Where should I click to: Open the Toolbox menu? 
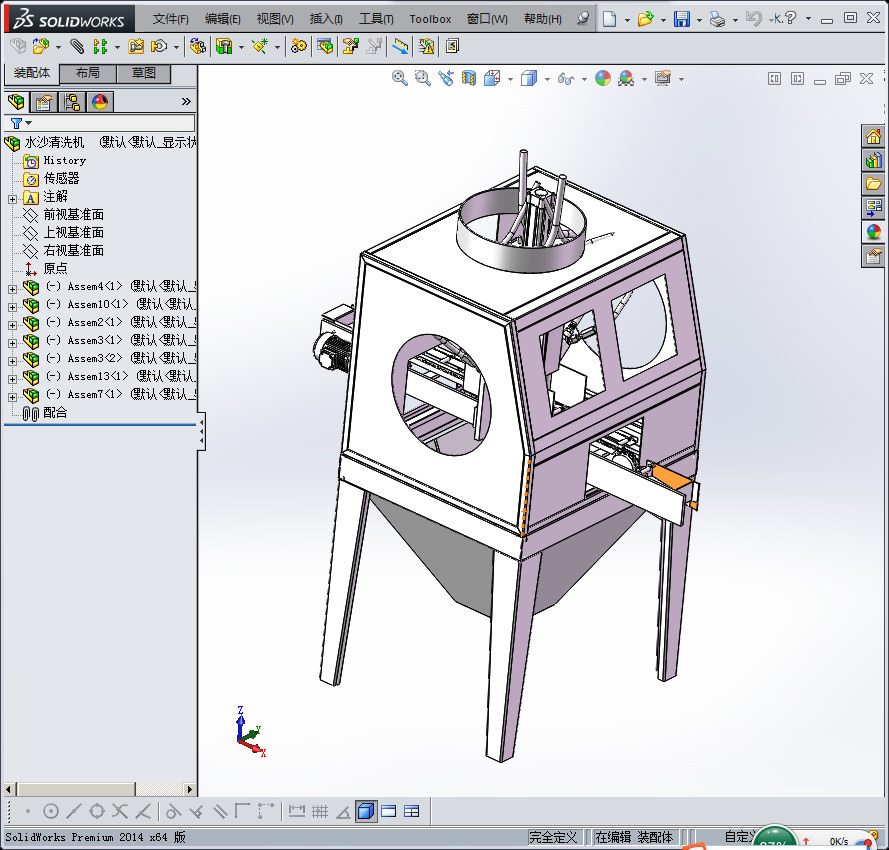[430, 19]
